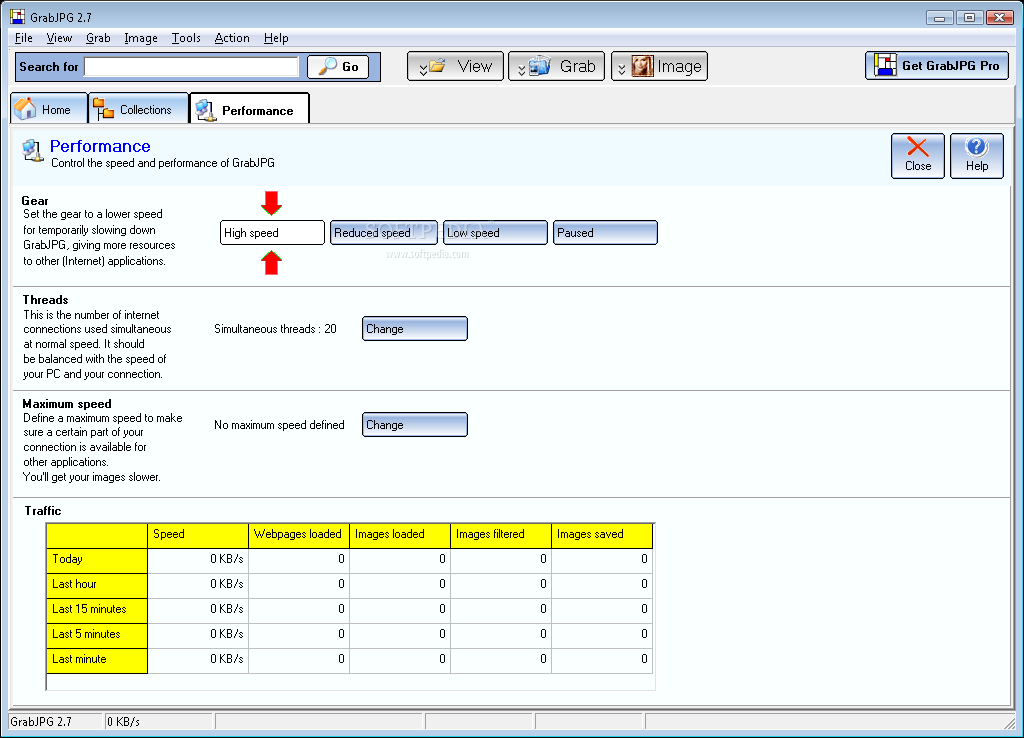Click the GrabJPG app icon in title bar

18,16
